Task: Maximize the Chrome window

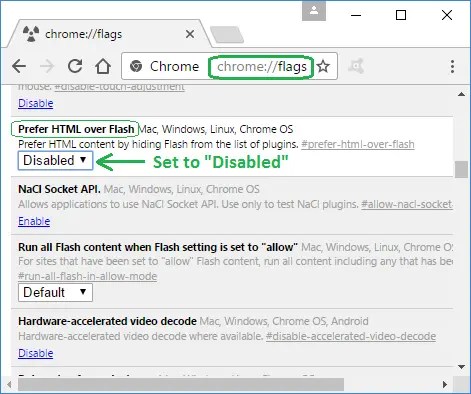Action: [401, 15]
